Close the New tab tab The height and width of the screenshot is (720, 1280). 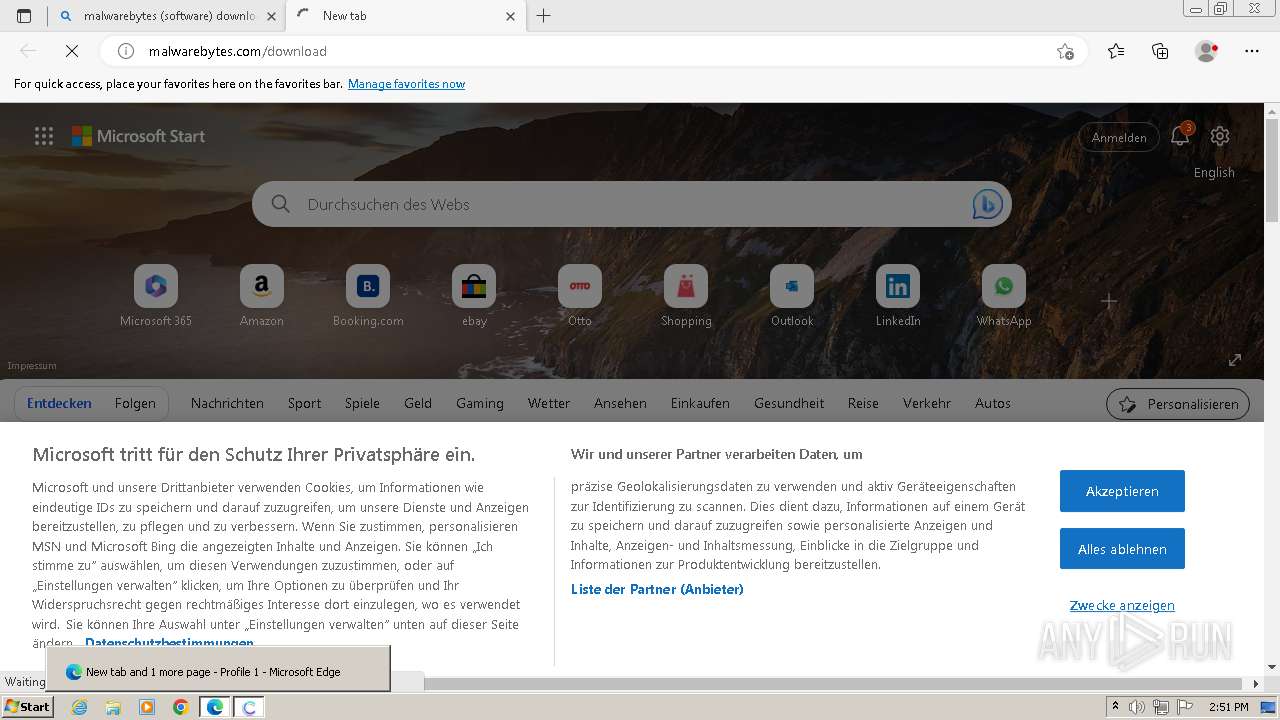point(511,16)
